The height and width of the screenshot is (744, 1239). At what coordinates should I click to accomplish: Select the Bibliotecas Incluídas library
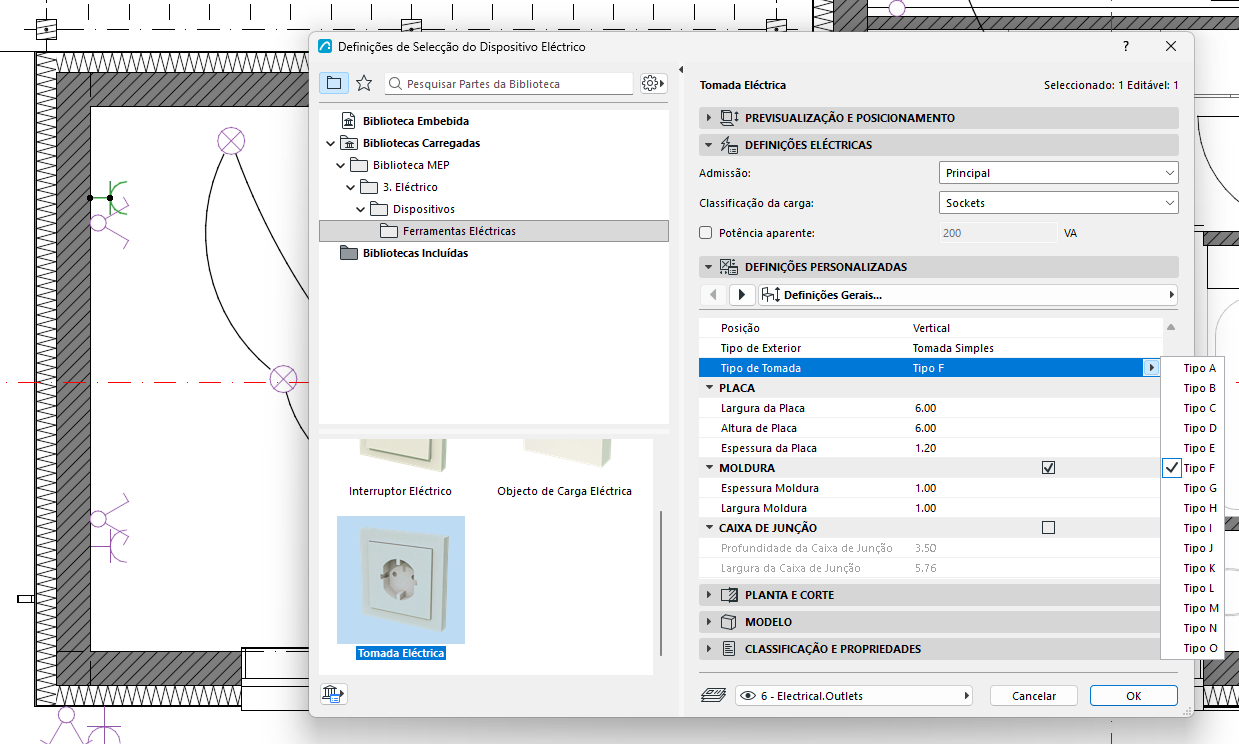coord(416,253)
